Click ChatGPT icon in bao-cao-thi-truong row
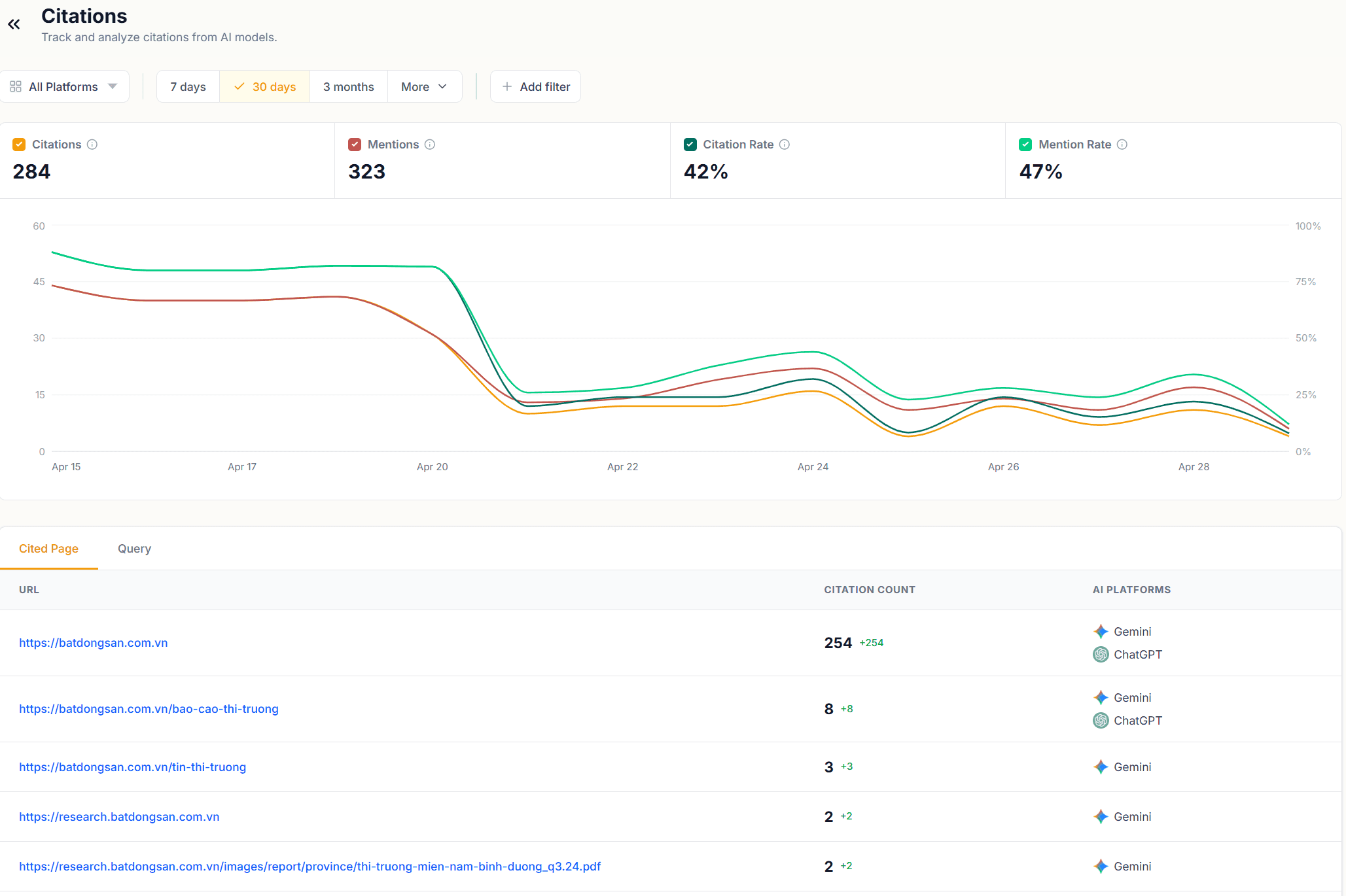1346x896 pixels. tap(1101, 721)
